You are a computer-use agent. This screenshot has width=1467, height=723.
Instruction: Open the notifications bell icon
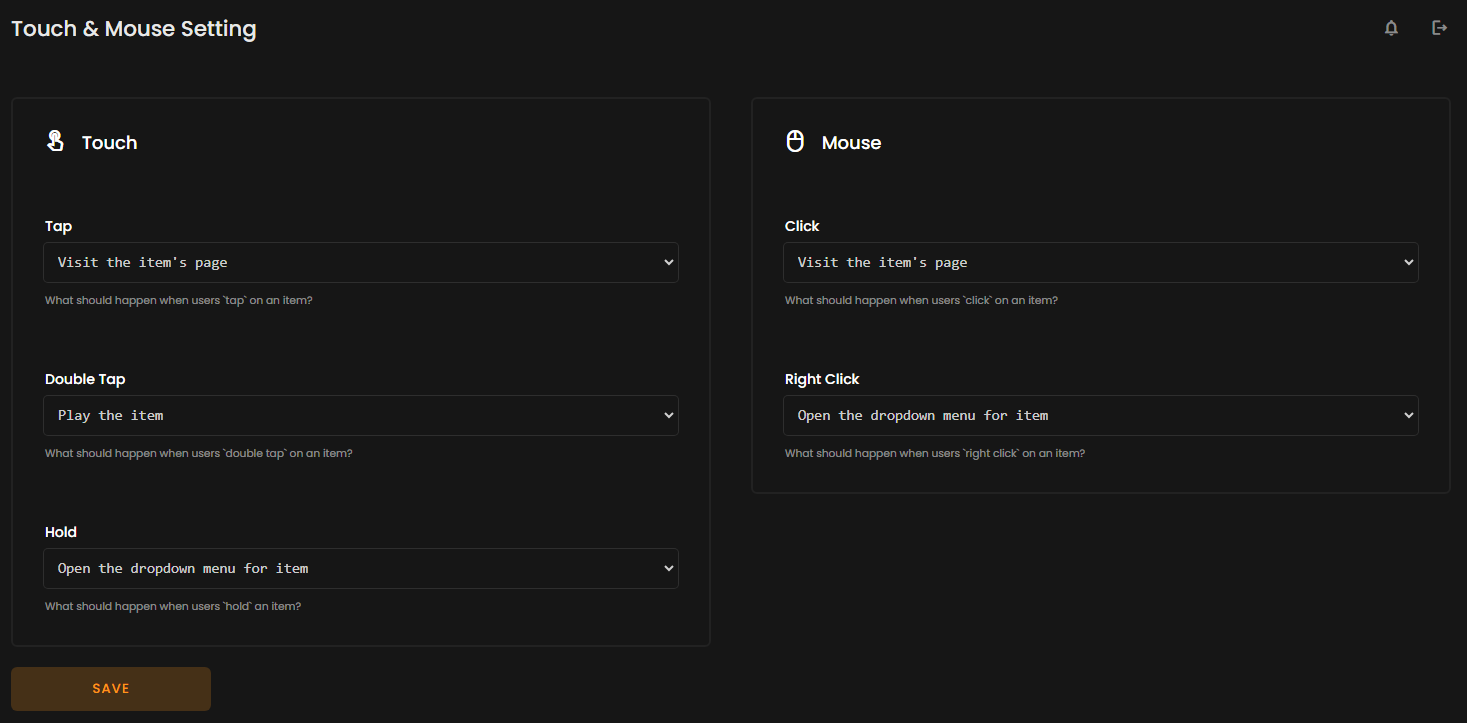1391,28
